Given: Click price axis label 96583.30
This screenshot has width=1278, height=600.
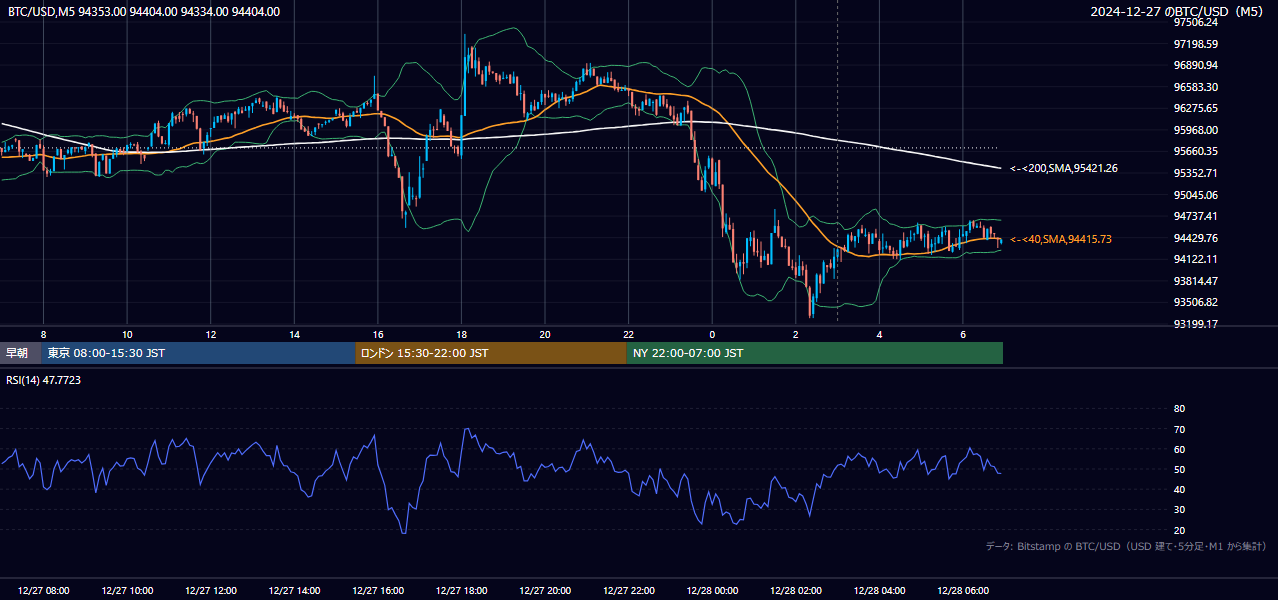Looking at the screenshot, I should pos(1196,87).
